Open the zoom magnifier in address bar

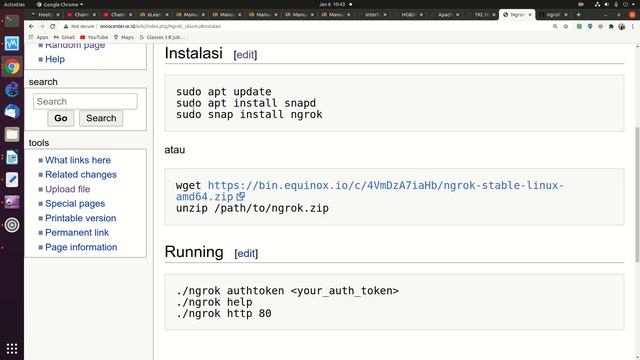pos(555,26)
